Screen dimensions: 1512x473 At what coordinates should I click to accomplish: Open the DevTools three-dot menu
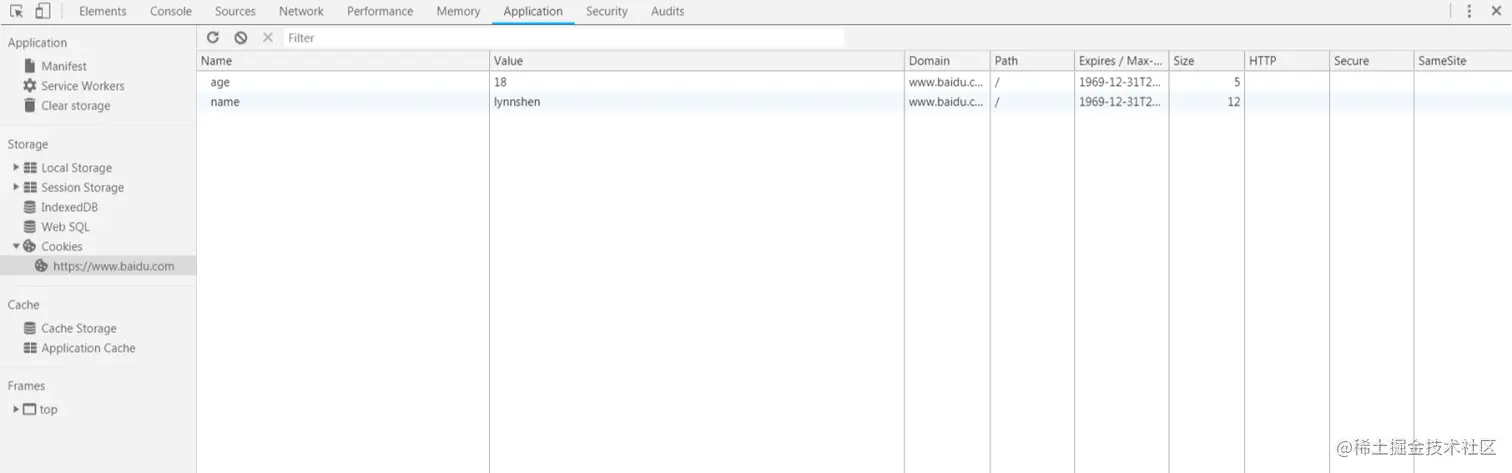(1469, 11)
